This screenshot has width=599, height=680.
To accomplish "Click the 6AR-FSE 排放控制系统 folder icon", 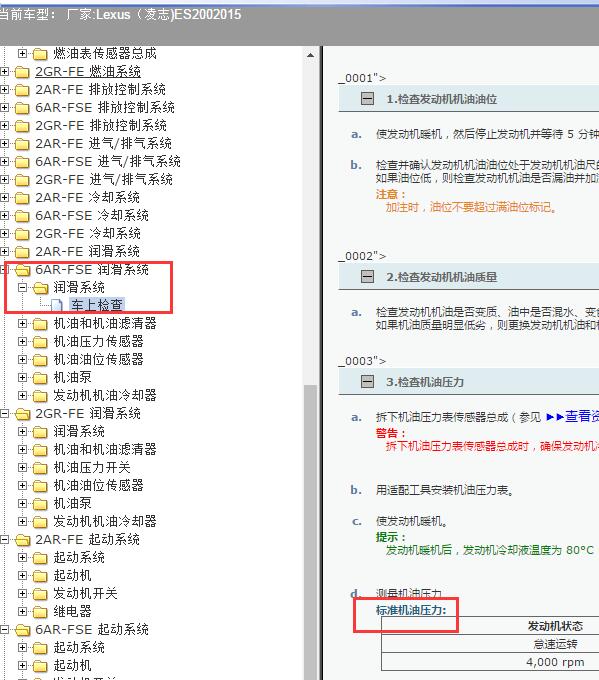I will click(x=22, y=108).
